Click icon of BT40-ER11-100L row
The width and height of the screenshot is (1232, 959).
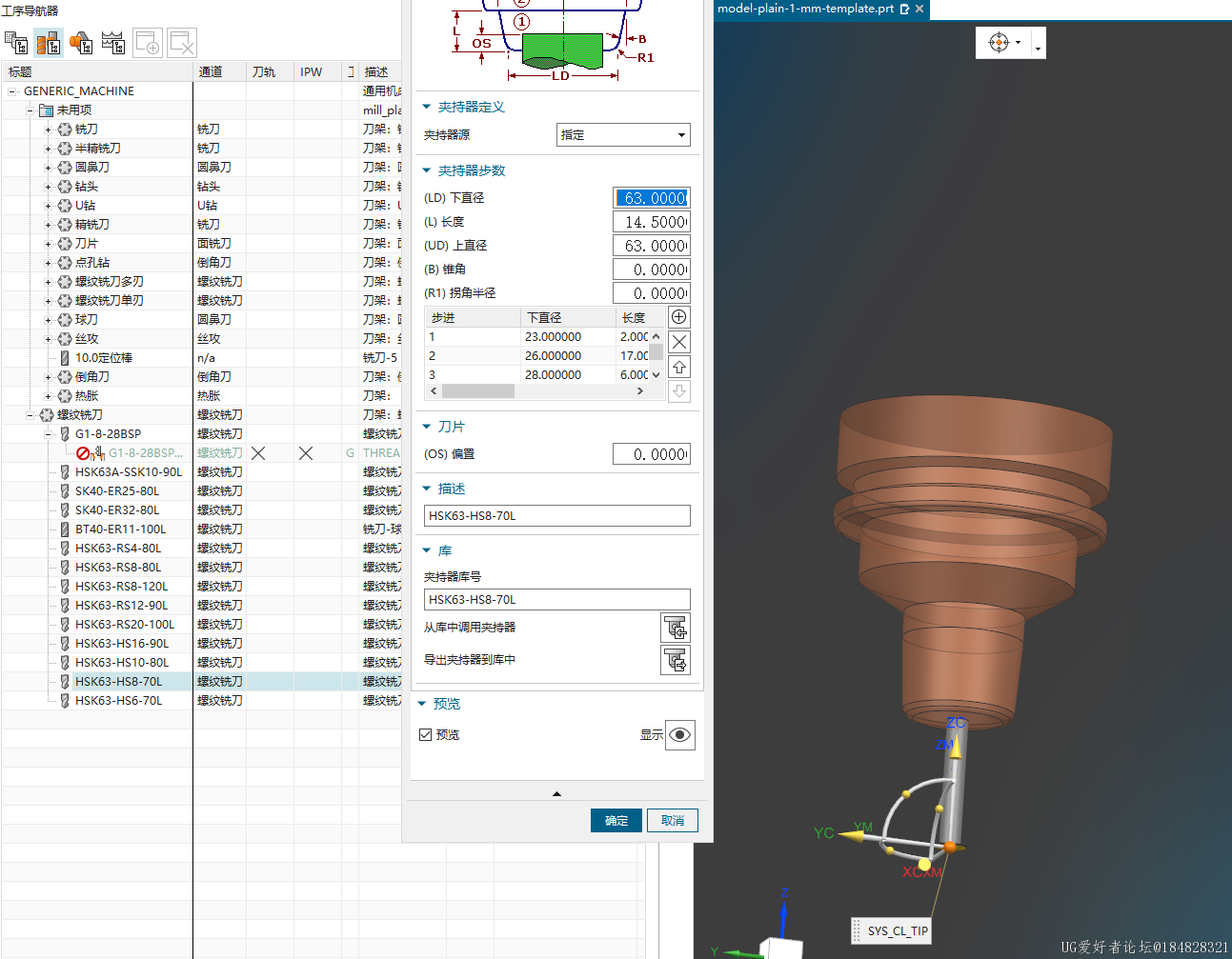pos(65,529)
